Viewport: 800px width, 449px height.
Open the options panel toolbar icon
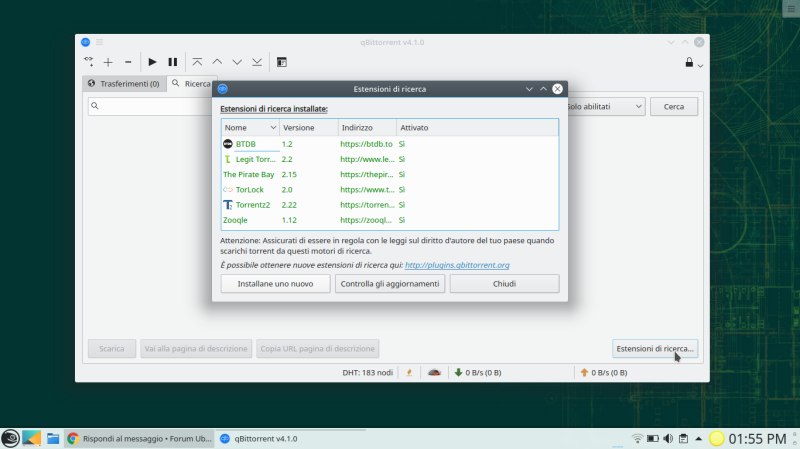point(282,62)
